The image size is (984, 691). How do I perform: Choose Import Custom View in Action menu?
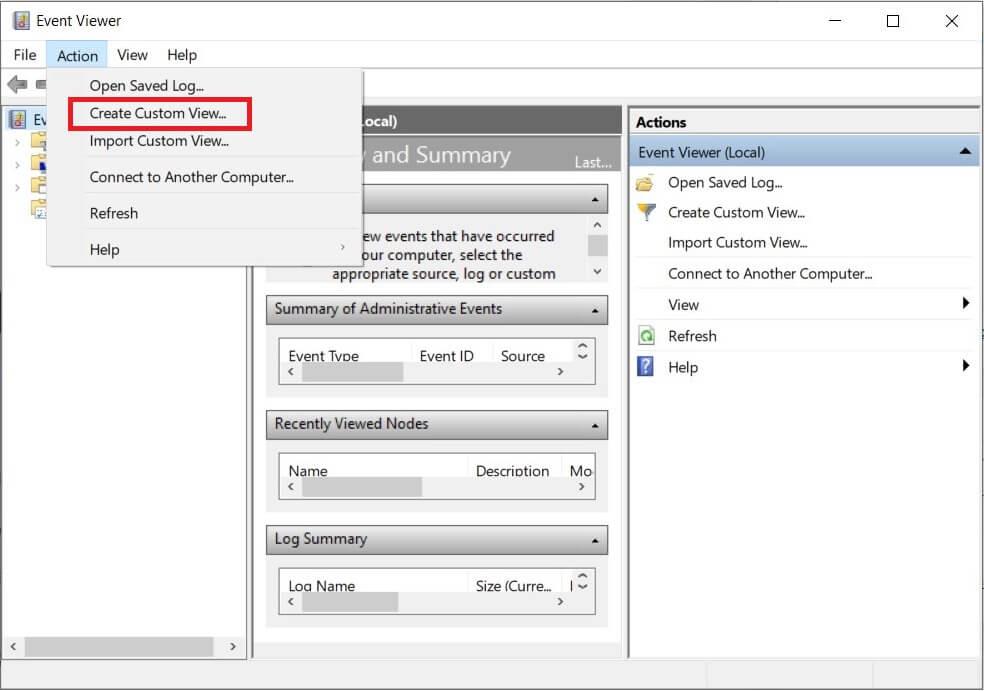tap(205, 141)
